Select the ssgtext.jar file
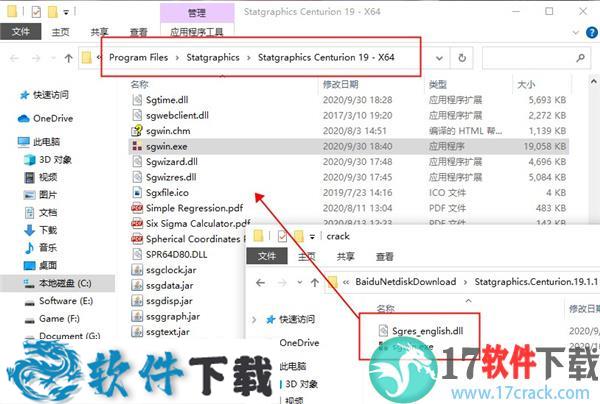Screen dimensions: 600x404 (168, 332)
